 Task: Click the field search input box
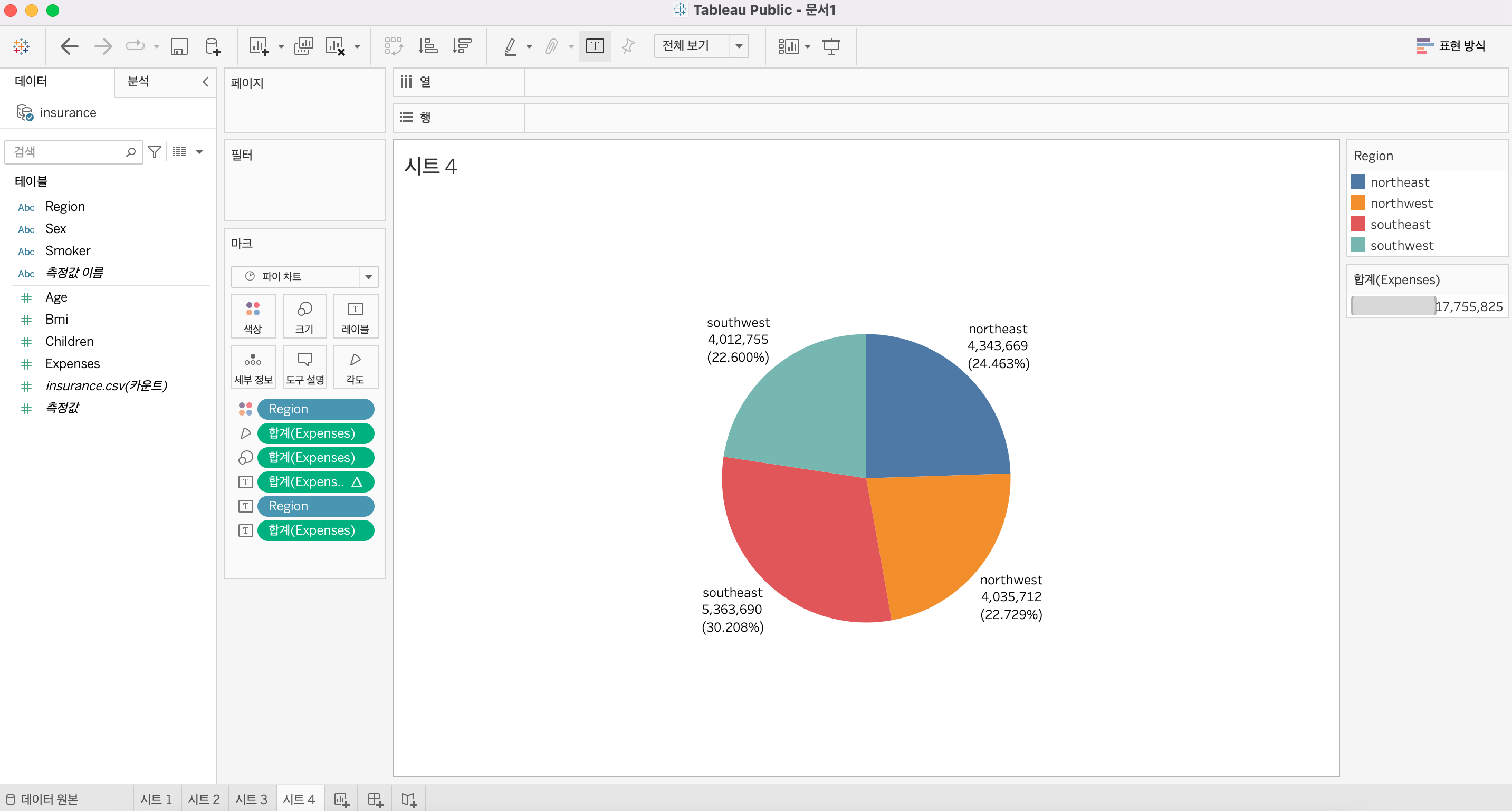point(73,152)
